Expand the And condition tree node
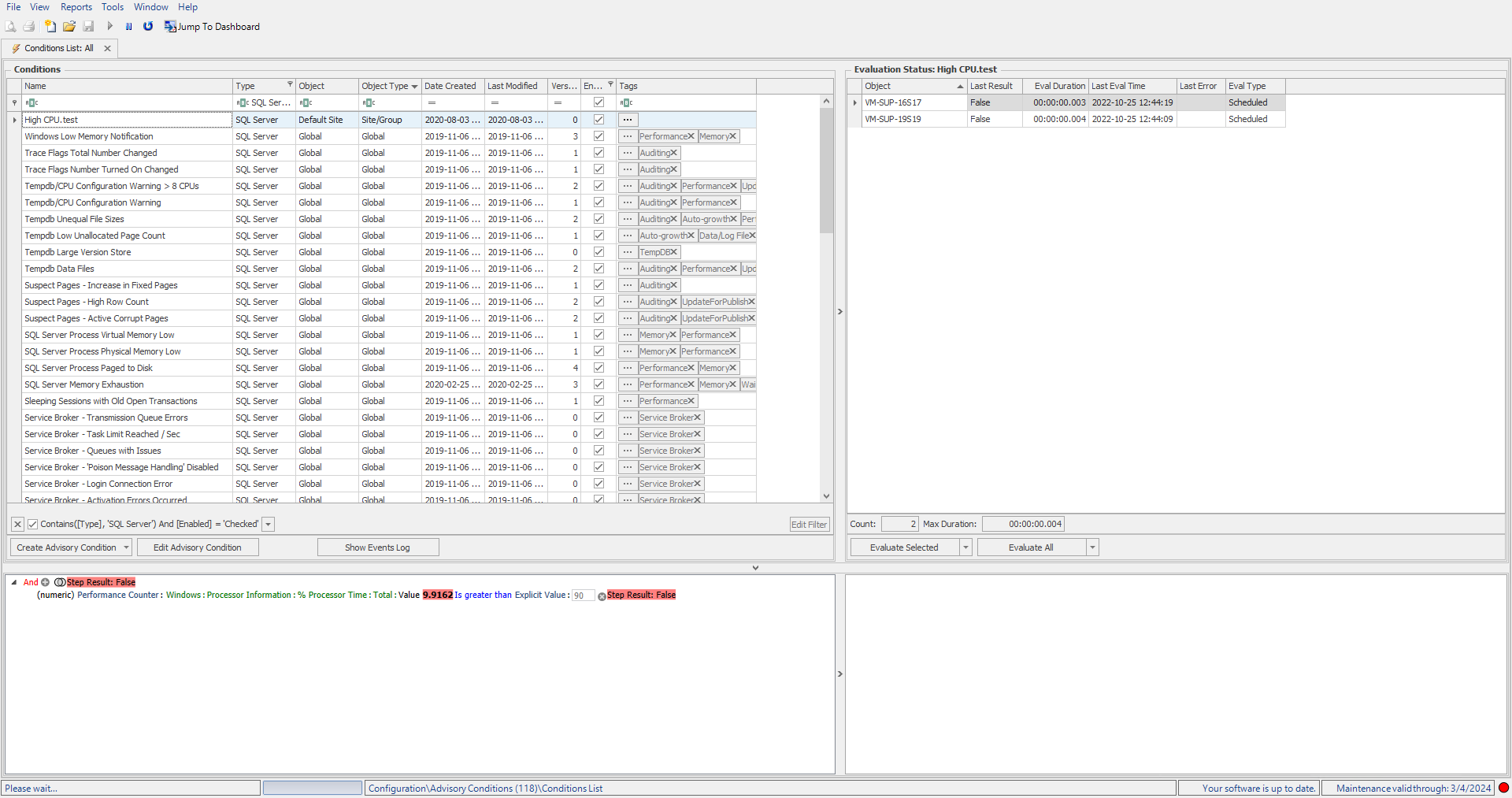1512x798 pixels. (x=14, y=582)
